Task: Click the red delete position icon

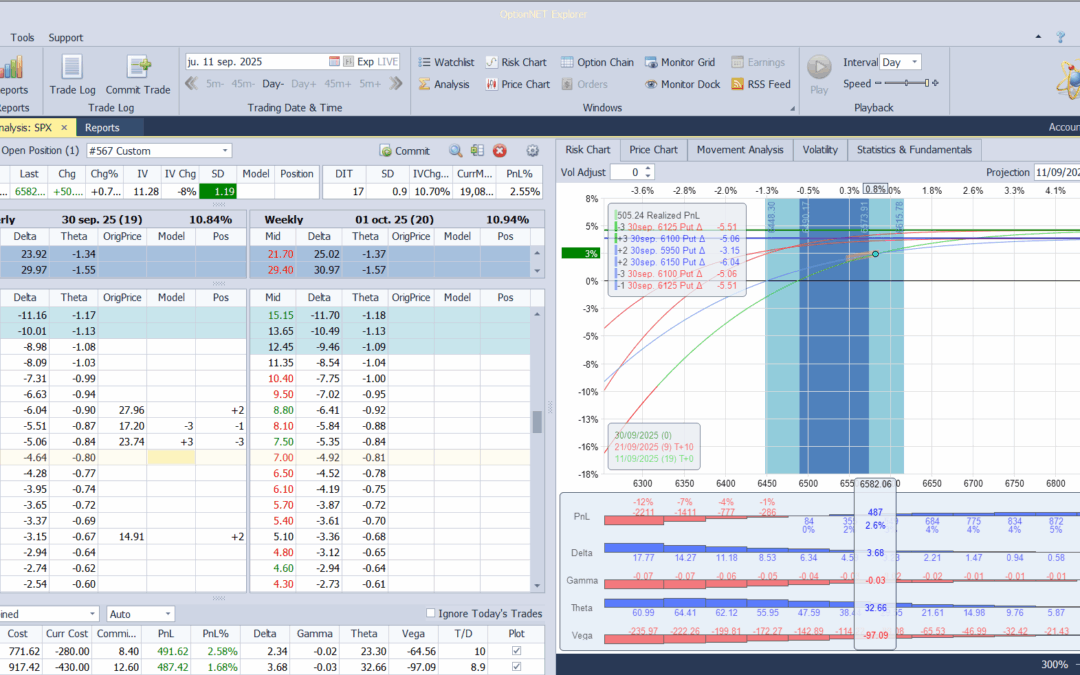Action: coord(500,151)
